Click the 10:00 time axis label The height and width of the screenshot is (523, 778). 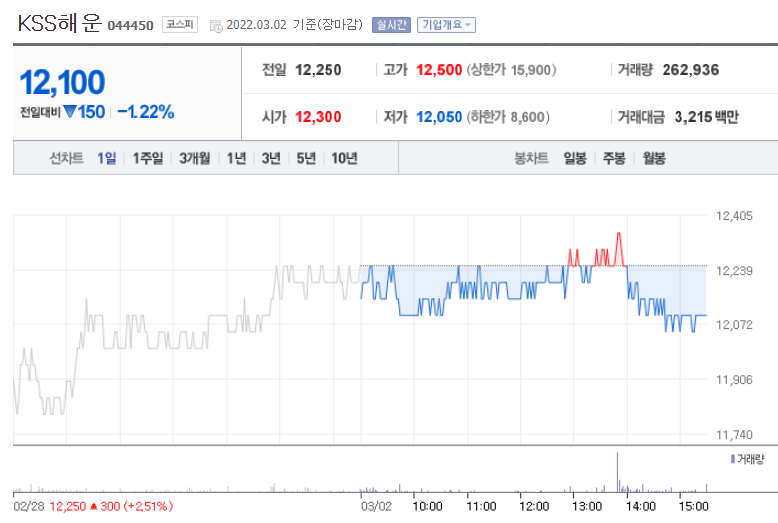coord(427,506)
